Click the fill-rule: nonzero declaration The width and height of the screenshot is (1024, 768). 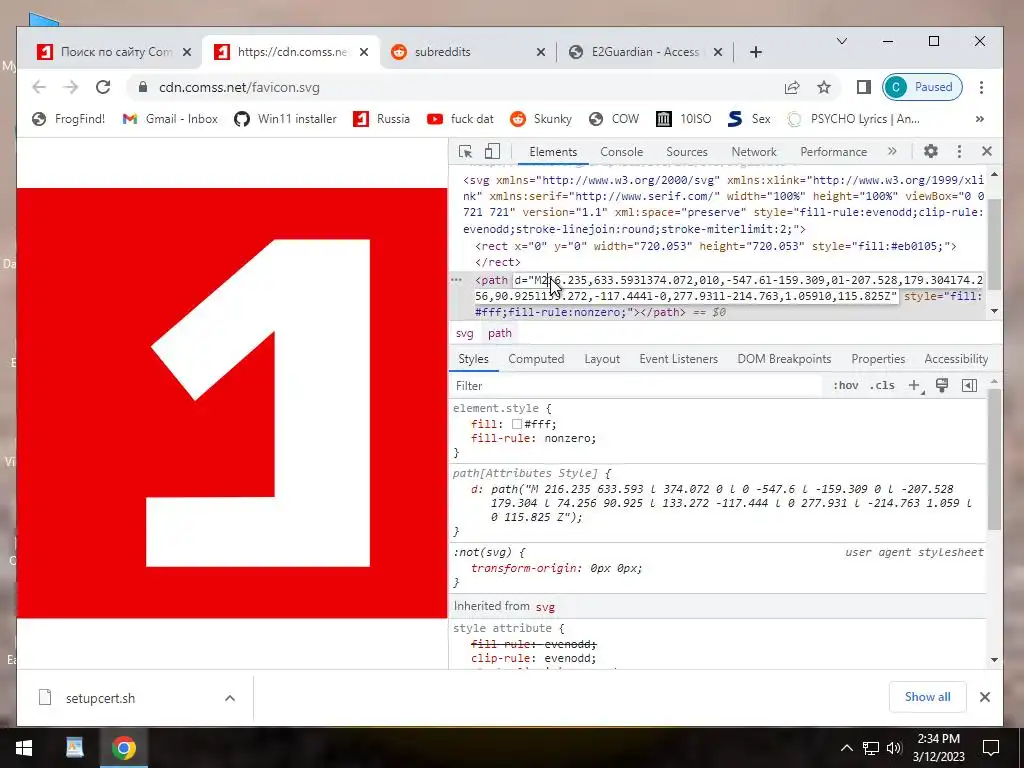tap(534, 438)
